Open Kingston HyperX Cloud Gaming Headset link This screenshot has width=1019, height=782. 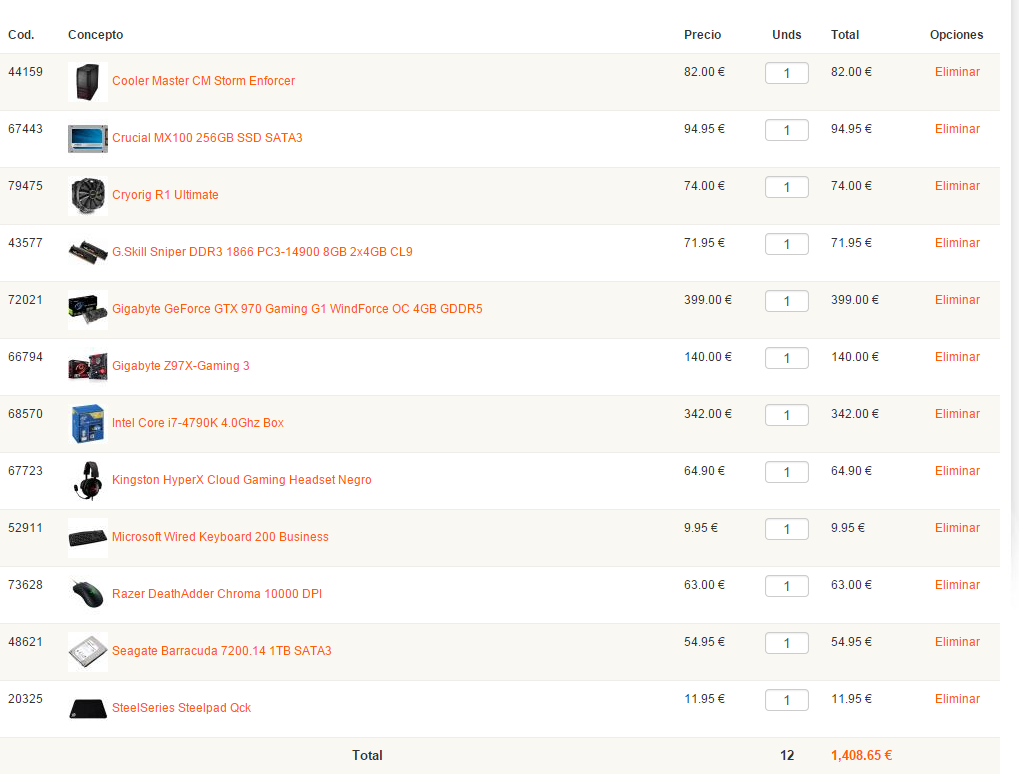pyautogui.click(x=242, y=480)
